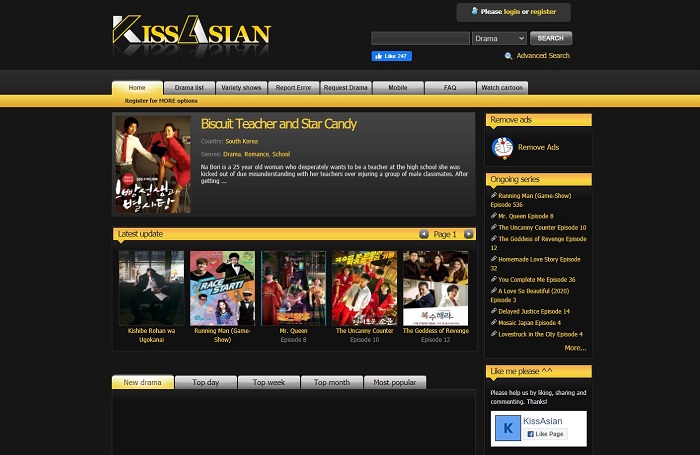Switch to the Top day tab

(206, 382)
